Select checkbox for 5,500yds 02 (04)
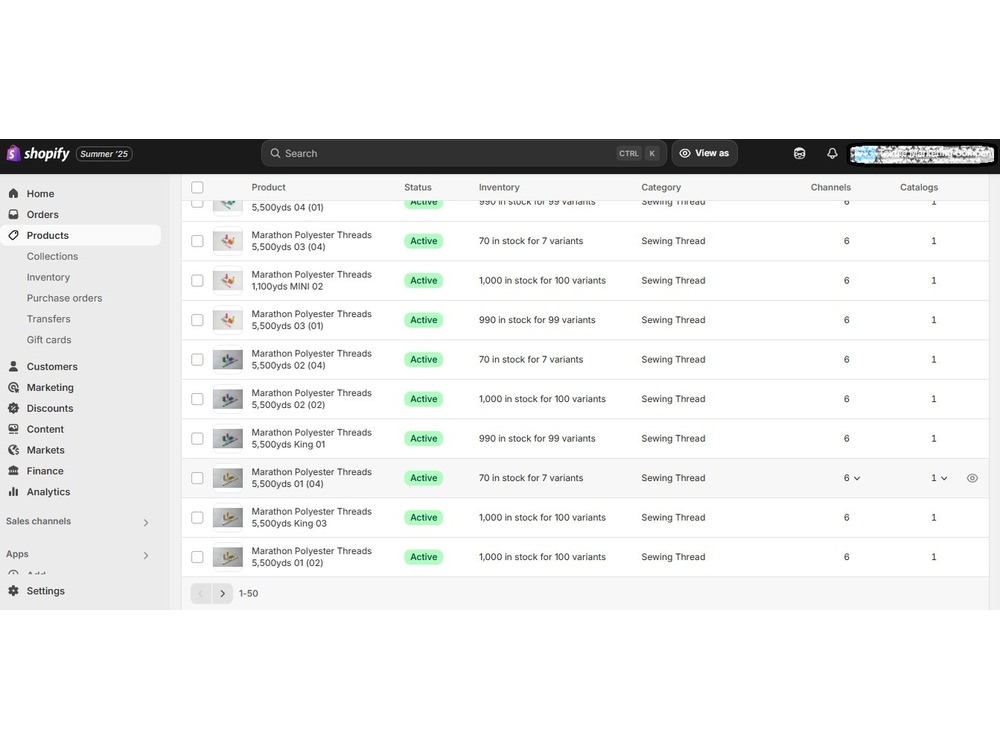Viewport: 1000px width, 750px height. (197, 360)
